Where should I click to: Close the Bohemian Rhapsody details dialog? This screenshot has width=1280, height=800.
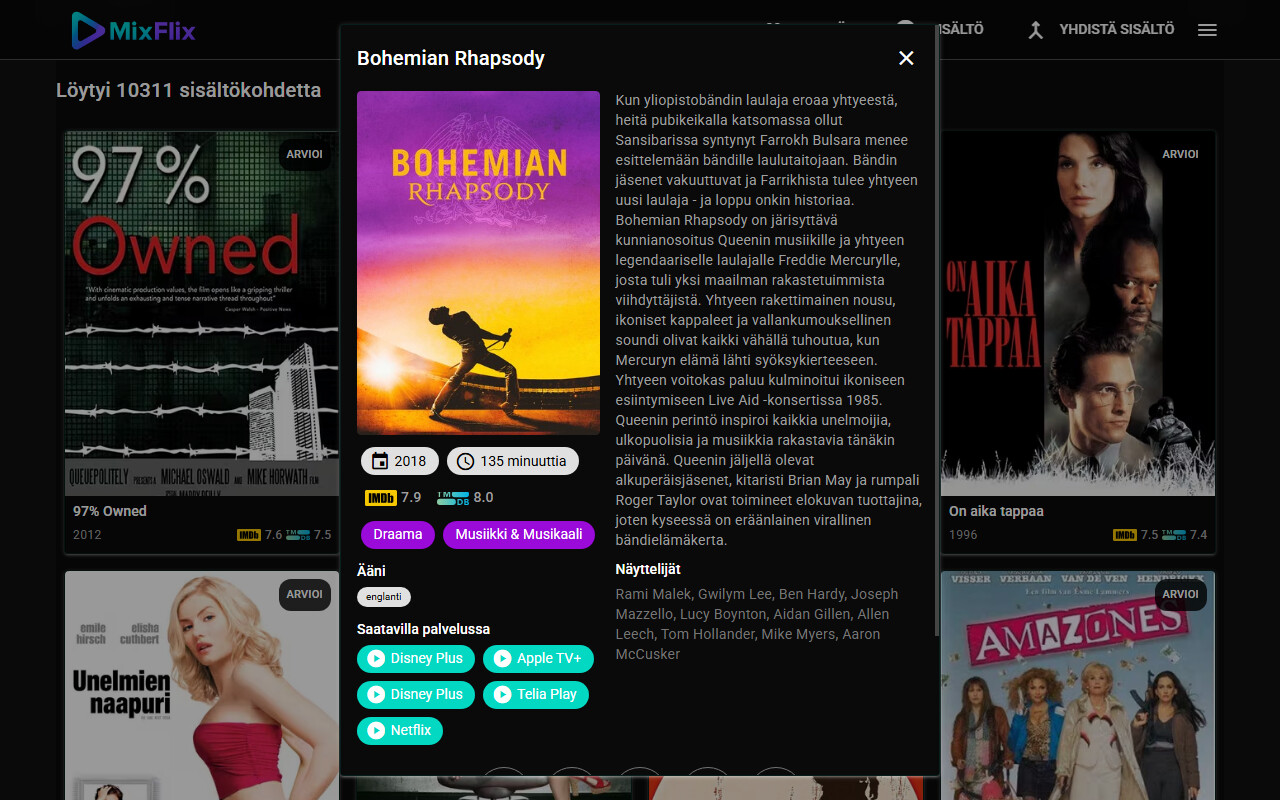(x=906, y=58)
